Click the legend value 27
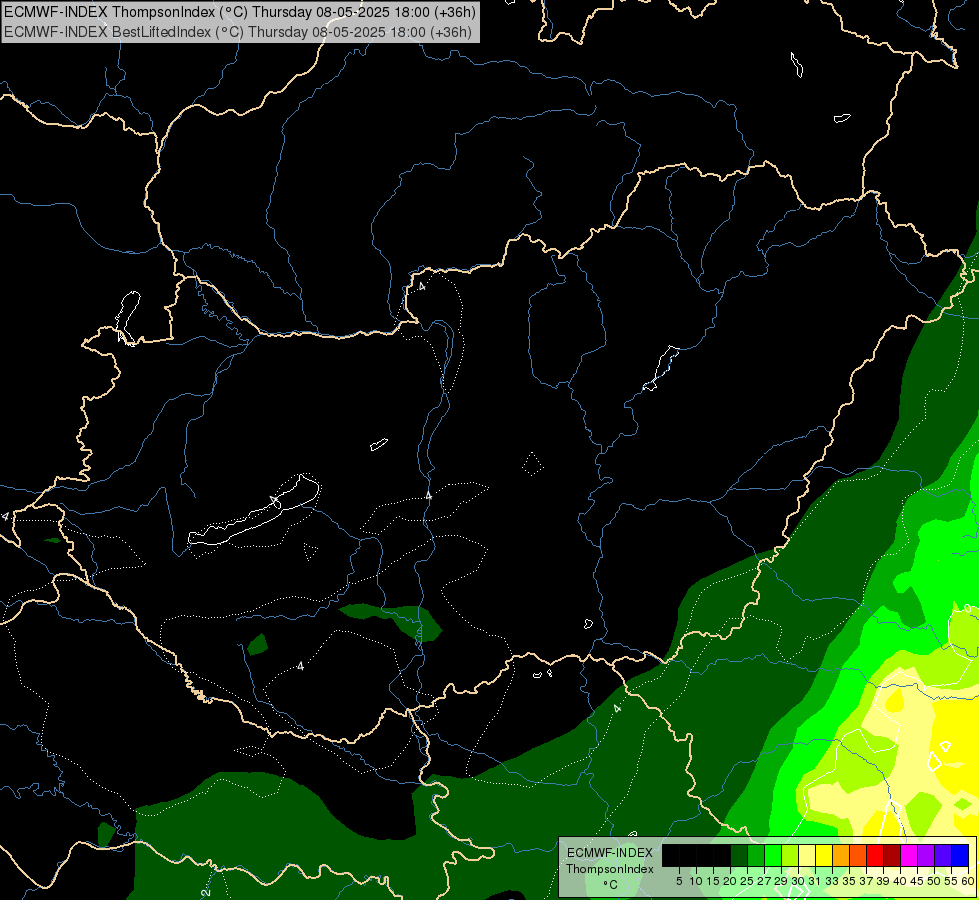979x900 pixels. 764,881
